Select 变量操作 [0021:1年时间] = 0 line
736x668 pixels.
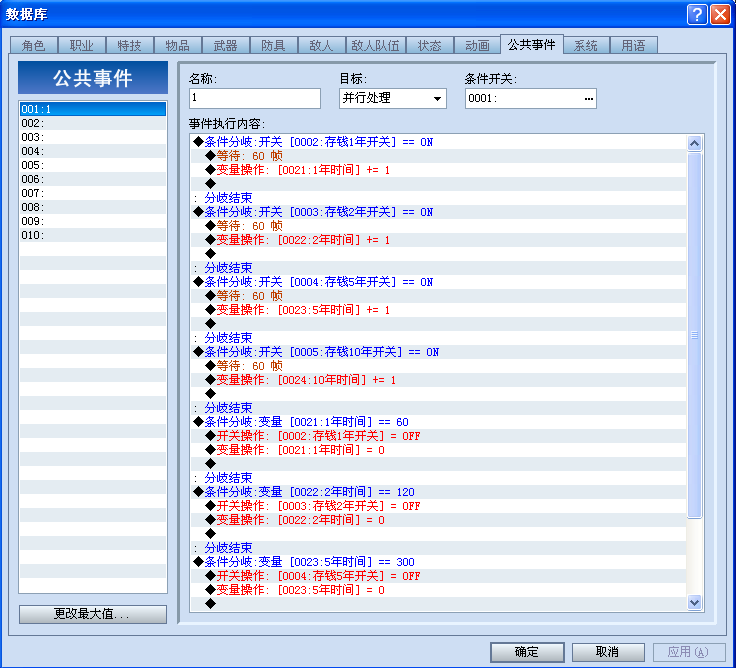tap(439, 450)
